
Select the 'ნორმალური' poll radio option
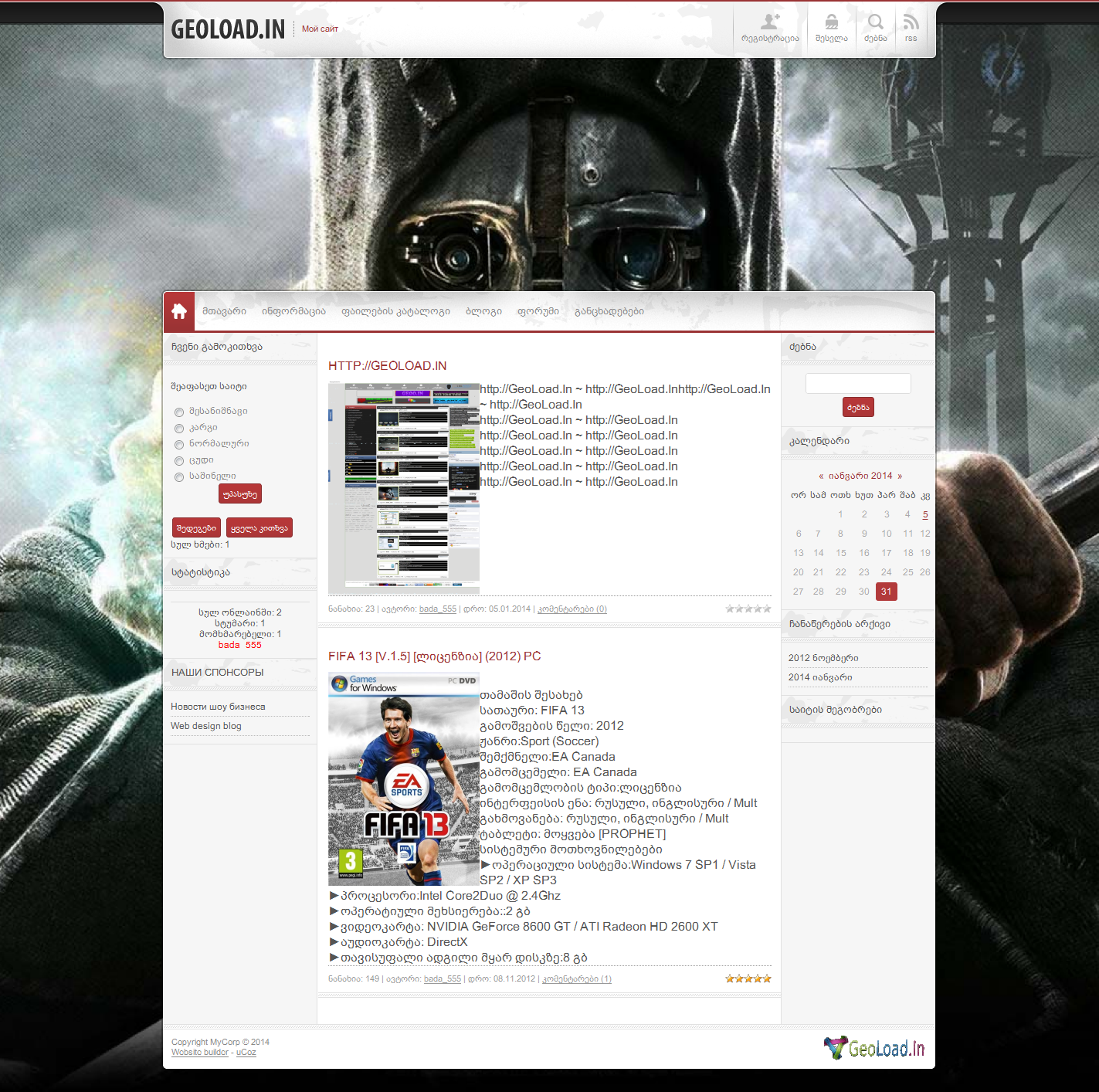click(179, 445)
